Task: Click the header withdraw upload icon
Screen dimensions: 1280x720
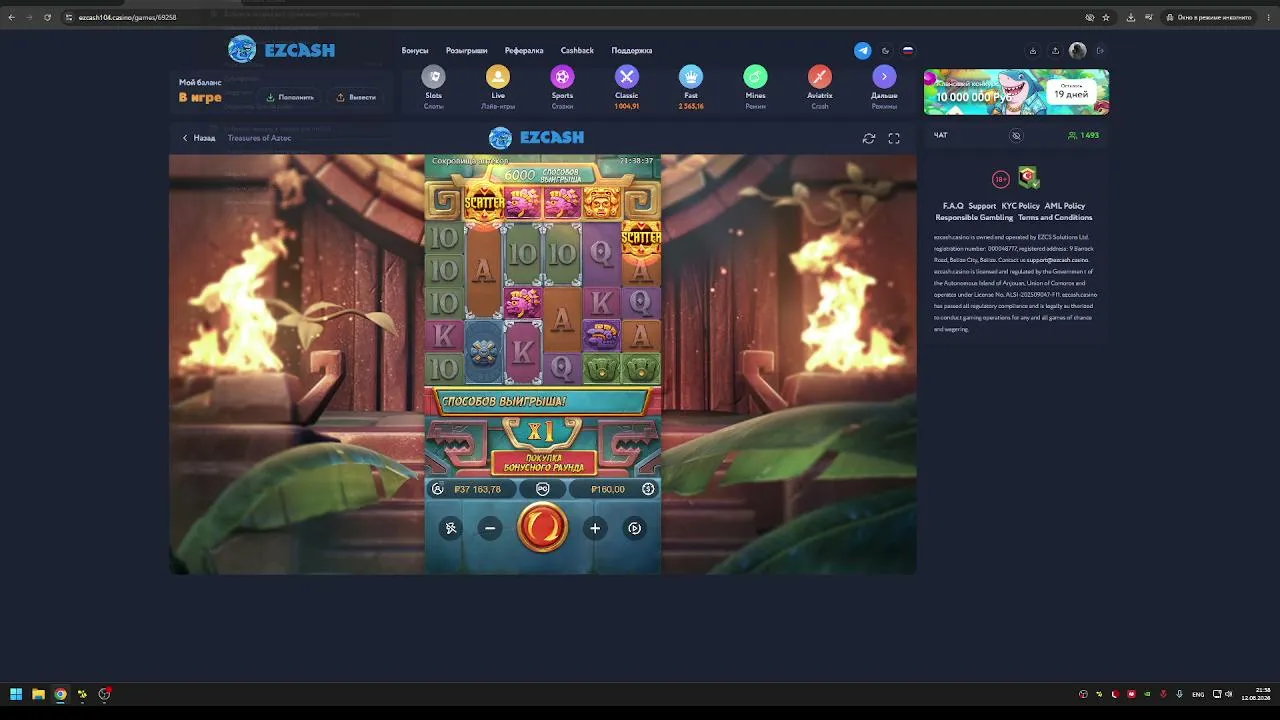Action: 1055,50
